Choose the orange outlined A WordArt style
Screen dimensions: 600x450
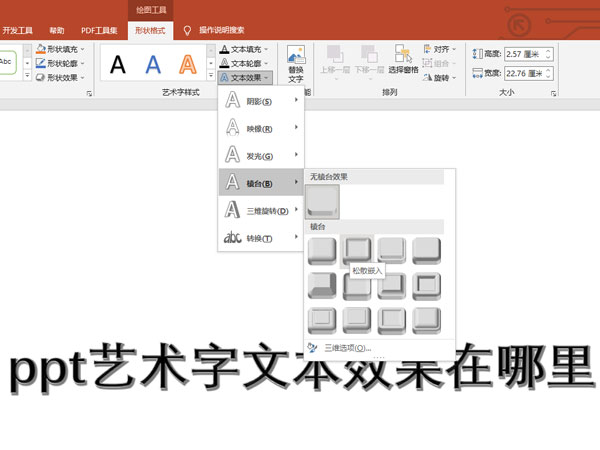(188, 65)
